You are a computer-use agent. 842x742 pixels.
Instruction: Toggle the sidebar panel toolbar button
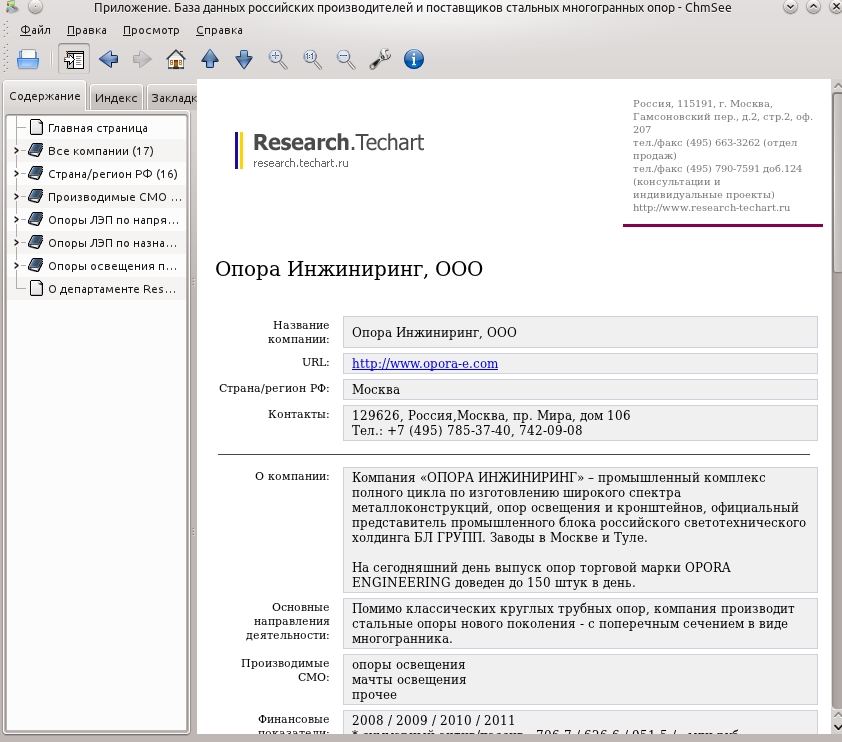coord(74,59)
